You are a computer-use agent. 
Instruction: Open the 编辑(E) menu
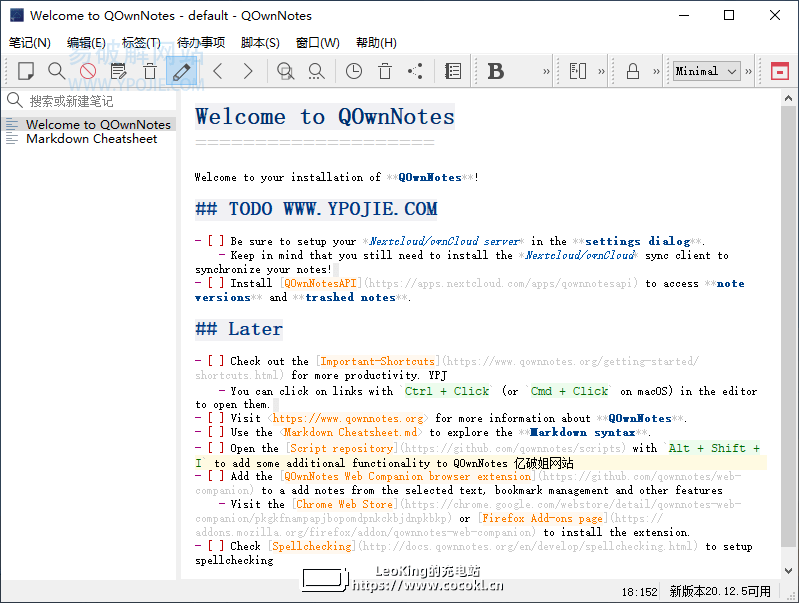(86, 43)
